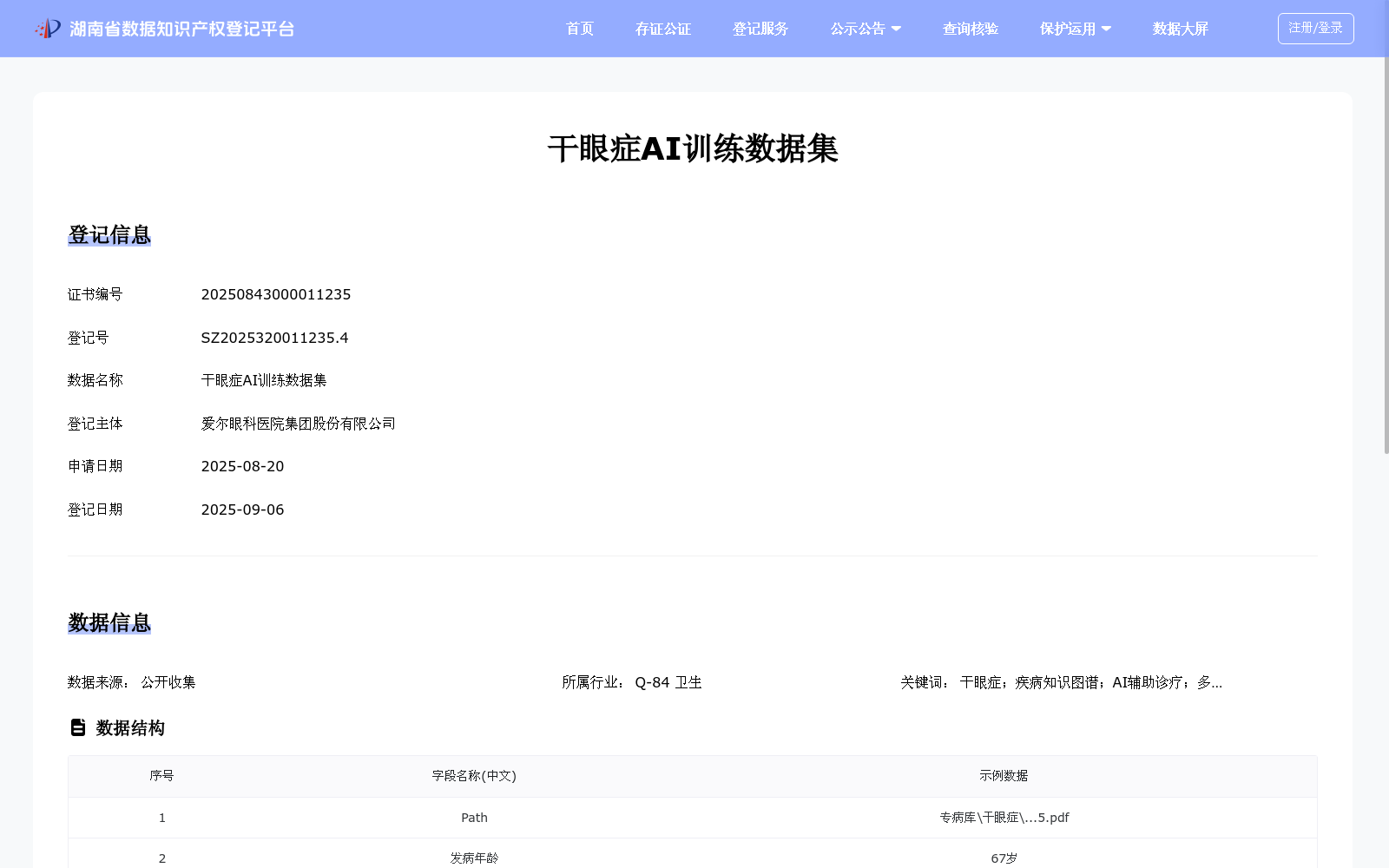Select registration number SZ2025320011235.4
Screen dimensions: 1389x868
click(x=274, y=338)
